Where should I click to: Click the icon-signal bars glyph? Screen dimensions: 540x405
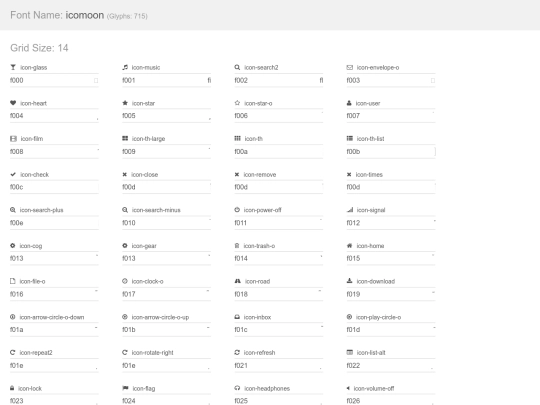(350, 210)
